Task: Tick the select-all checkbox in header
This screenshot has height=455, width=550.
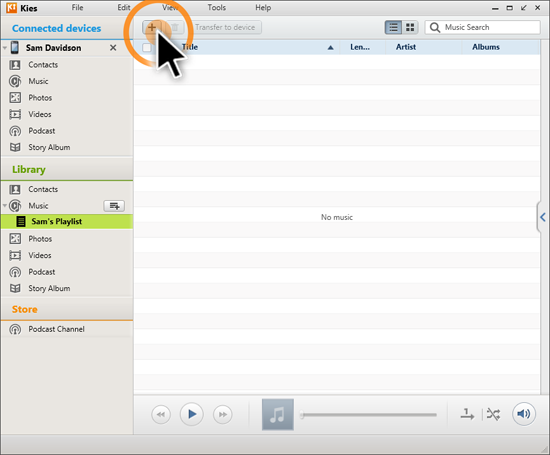Action: 147,47
